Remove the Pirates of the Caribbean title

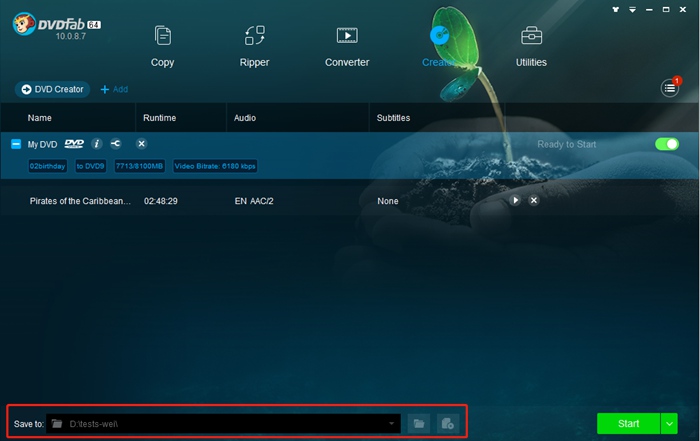pos(533,200)
